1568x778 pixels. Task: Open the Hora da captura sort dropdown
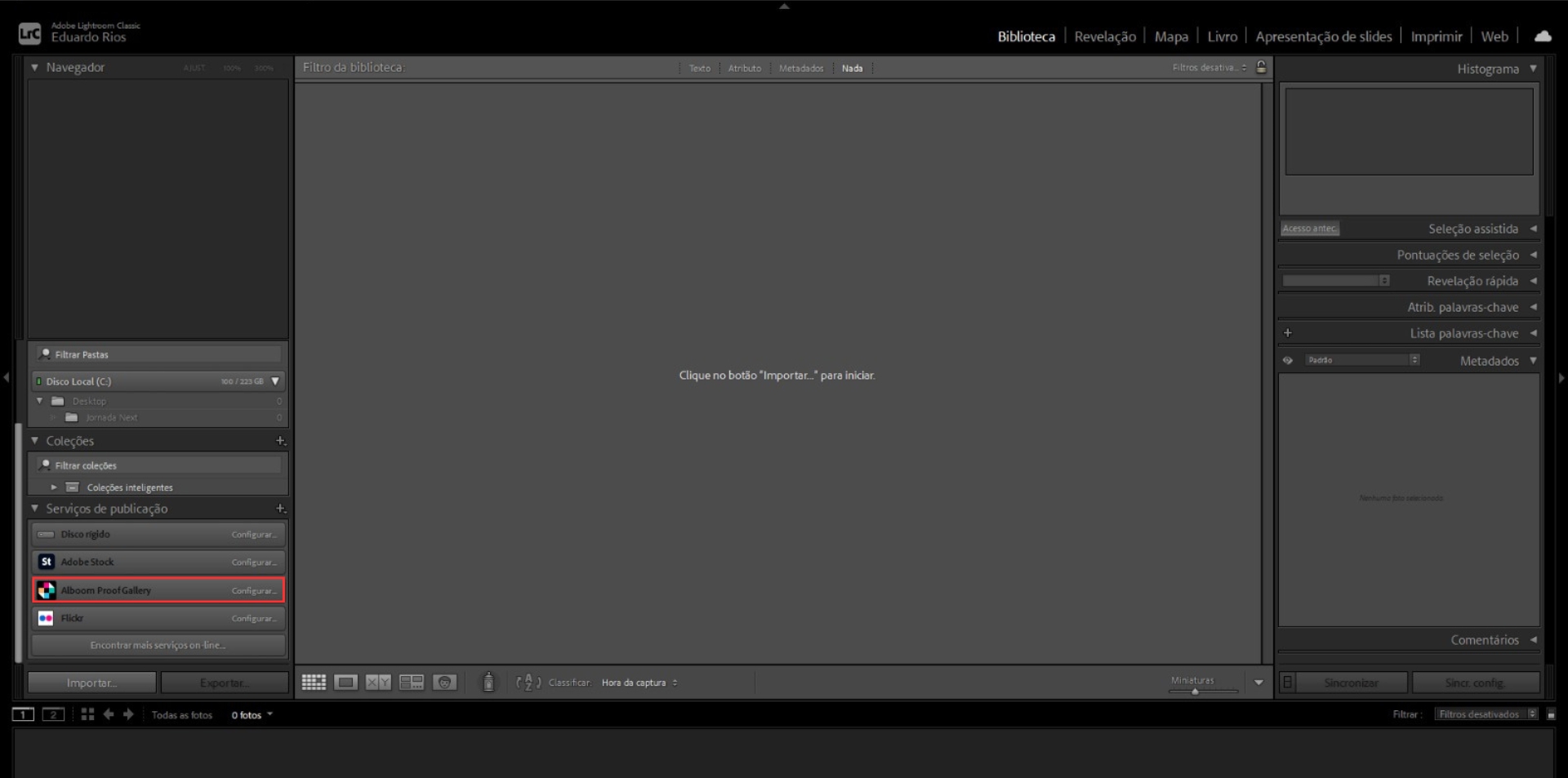click(639, 682)
